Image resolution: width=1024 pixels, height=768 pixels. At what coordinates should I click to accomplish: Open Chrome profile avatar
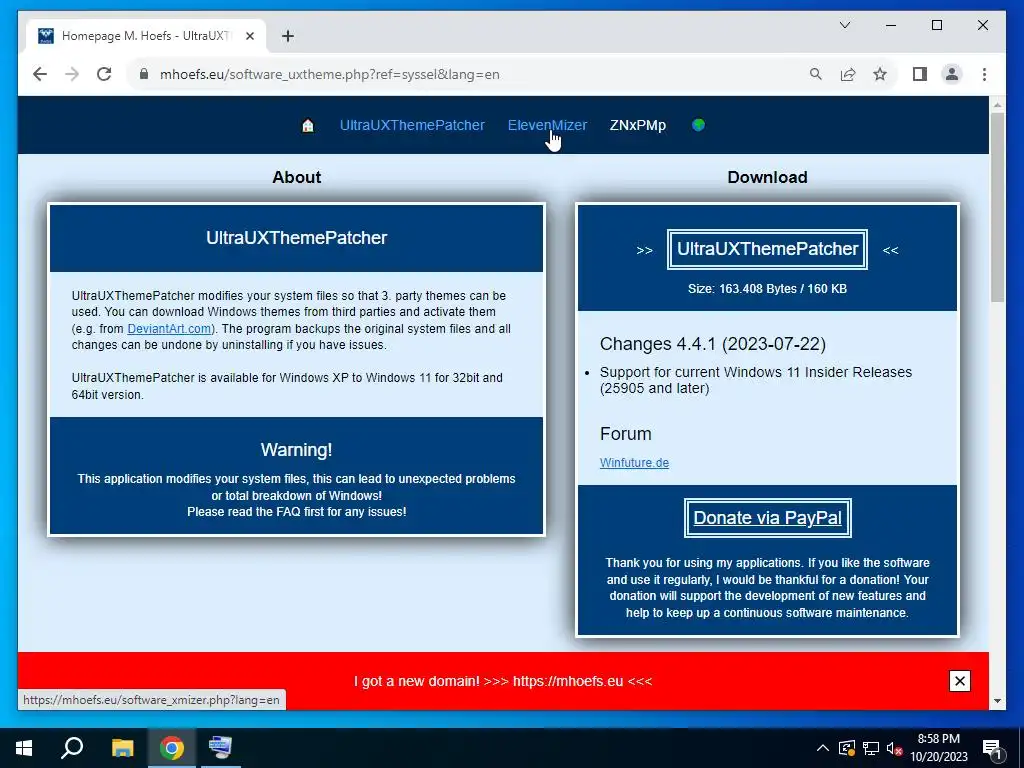tap(952, 74)
